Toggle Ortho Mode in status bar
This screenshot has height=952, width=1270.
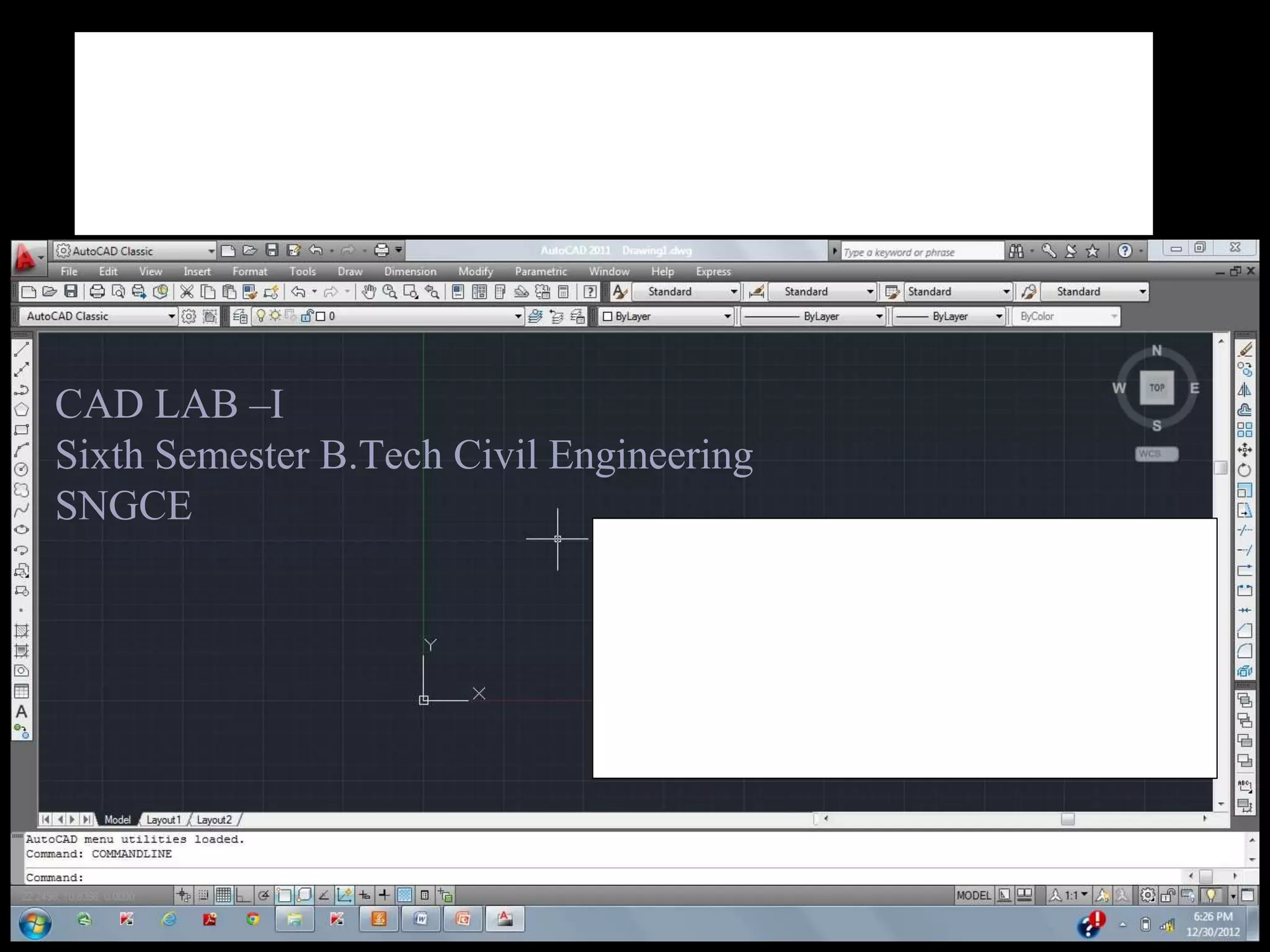tap(243, 895)
